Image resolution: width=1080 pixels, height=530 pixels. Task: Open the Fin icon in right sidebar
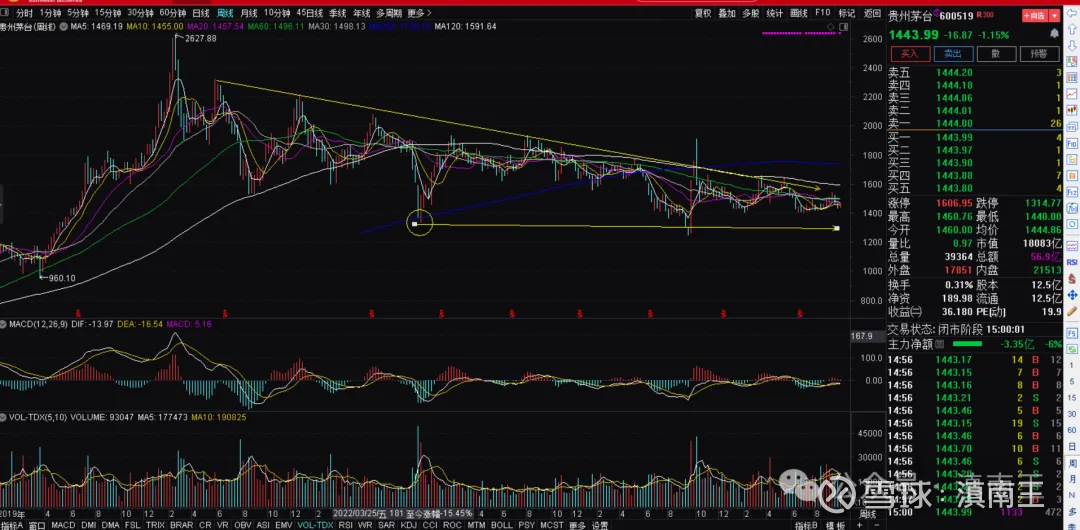[x=1072, y=144]
